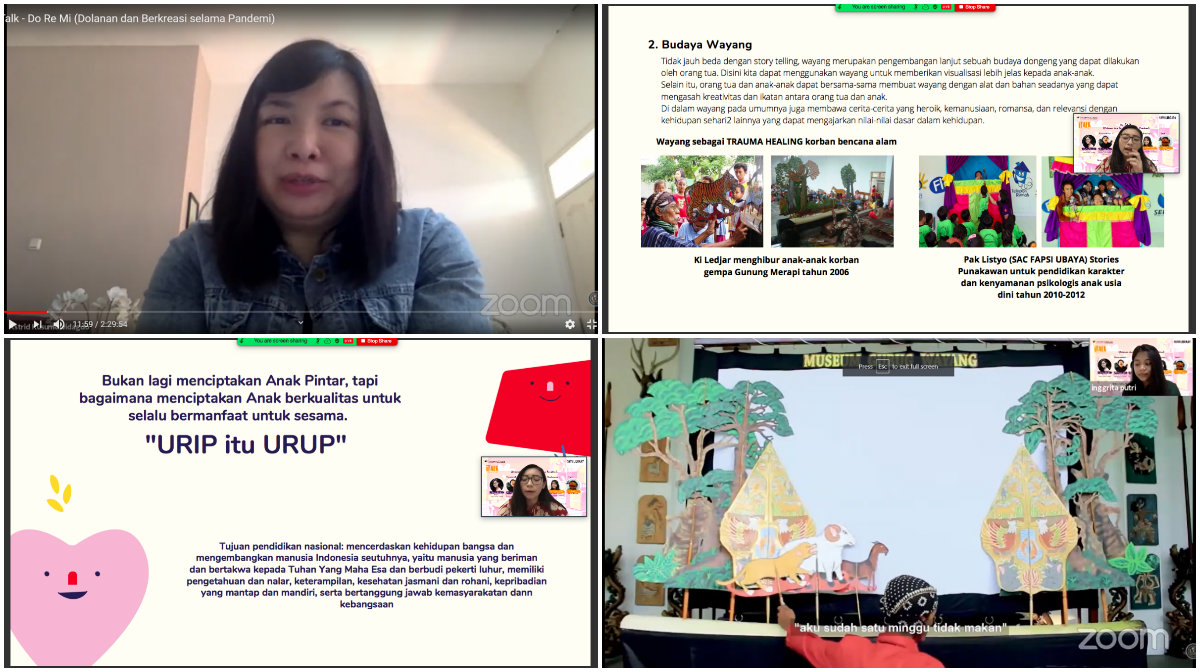Select the Merapi diorama photo
Screen dimensions: 1200x672
(x=832, y=201)
